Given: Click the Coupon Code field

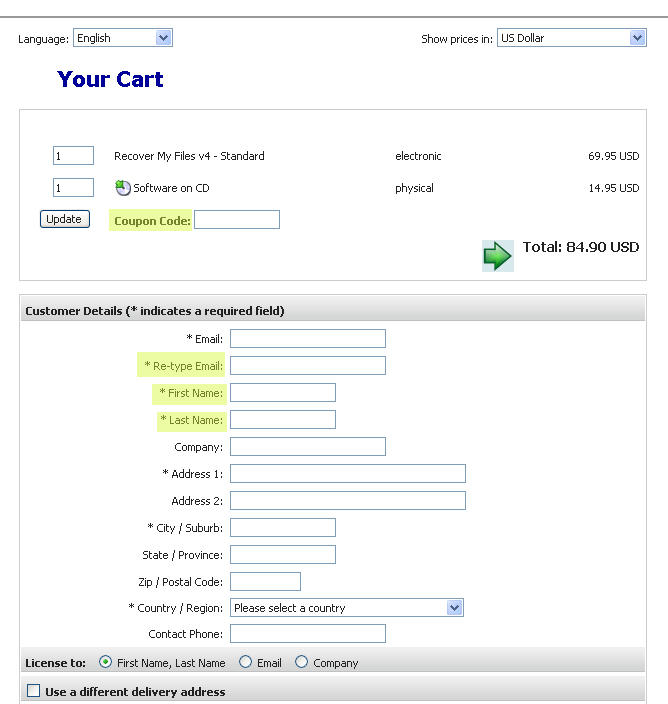Looking at the screenshot, I should (237, 220).
